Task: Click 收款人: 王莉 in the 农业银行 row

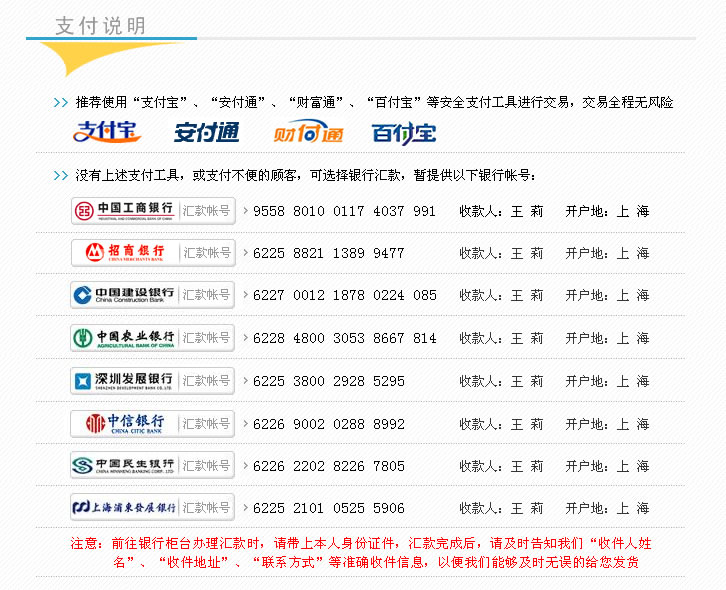Action: click(x=501, y=339)
